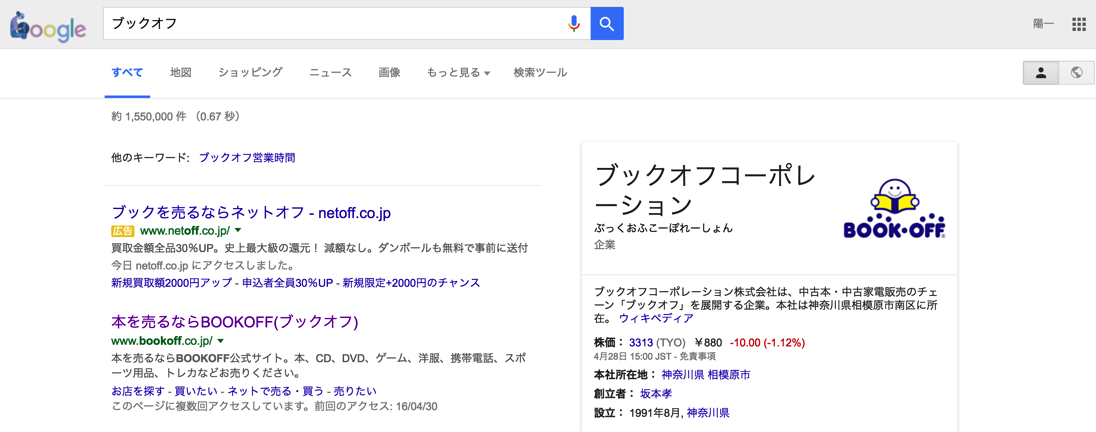Image resolution: width=1096 pixels, height=432 pixels.
Task: Click the Google logo
Action: coord(48,25)
